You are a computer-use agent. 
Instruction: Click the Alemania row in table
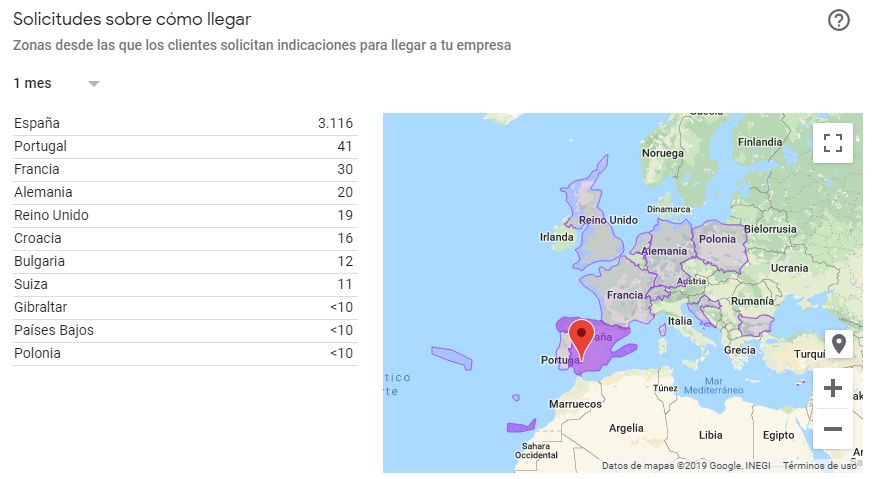(184, 192)
